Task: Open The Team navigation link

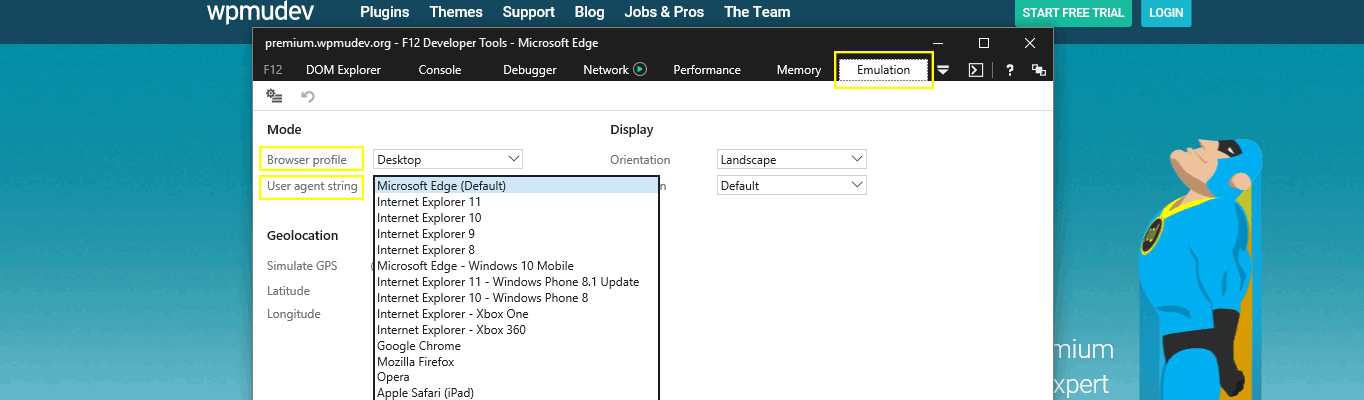Action: pos(757,13)
